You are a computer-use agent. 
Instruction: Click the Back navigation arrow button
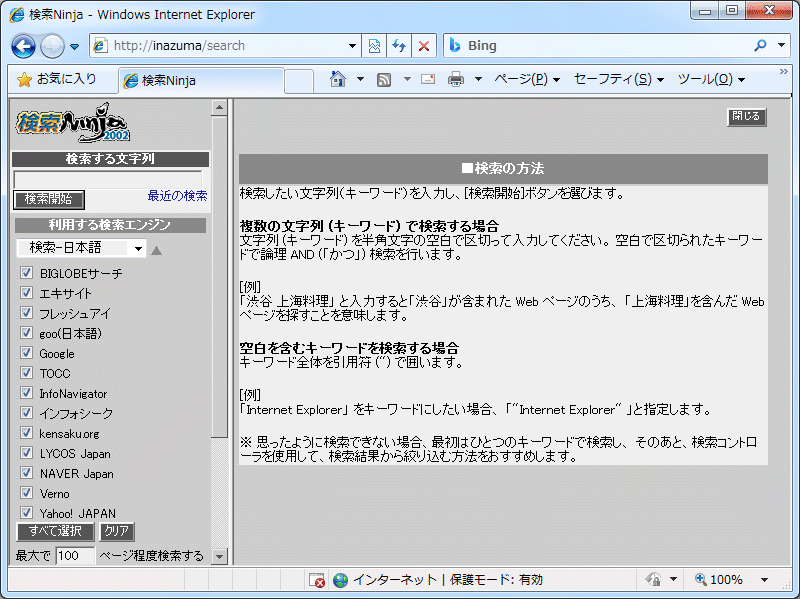point(24,46)
